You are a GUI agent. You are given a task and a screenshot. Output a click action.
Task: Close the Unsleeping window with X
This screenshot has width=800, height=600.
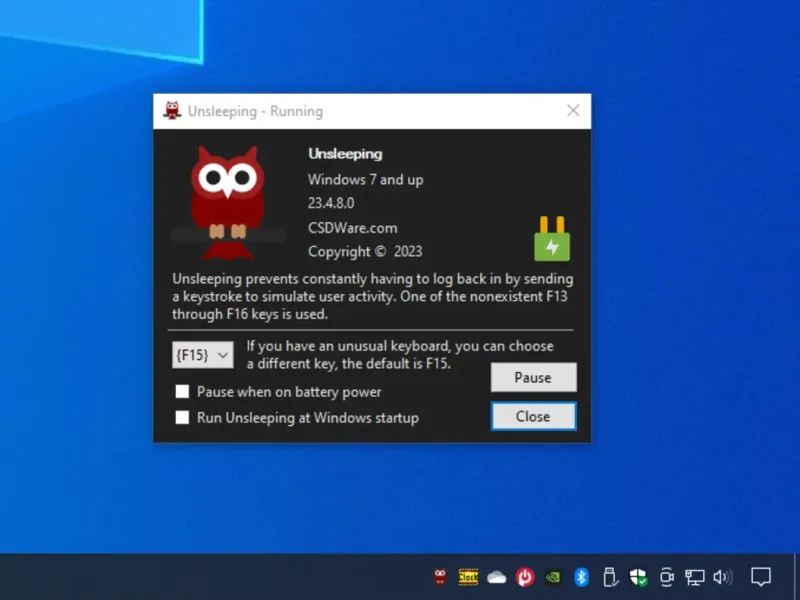[x=573, y=111]
